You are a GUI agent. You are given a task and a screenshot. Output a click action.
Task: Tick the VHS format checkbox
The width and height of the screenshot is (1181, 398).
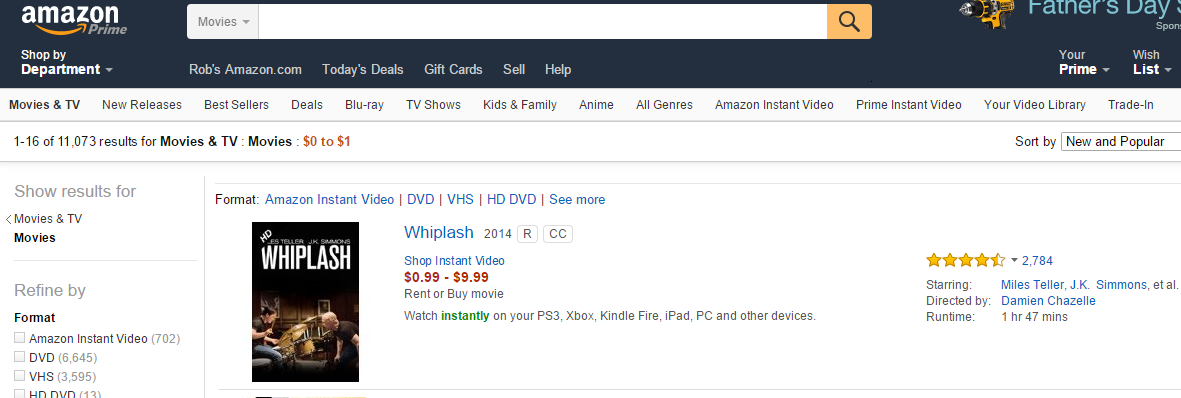(x=20, y=375)
